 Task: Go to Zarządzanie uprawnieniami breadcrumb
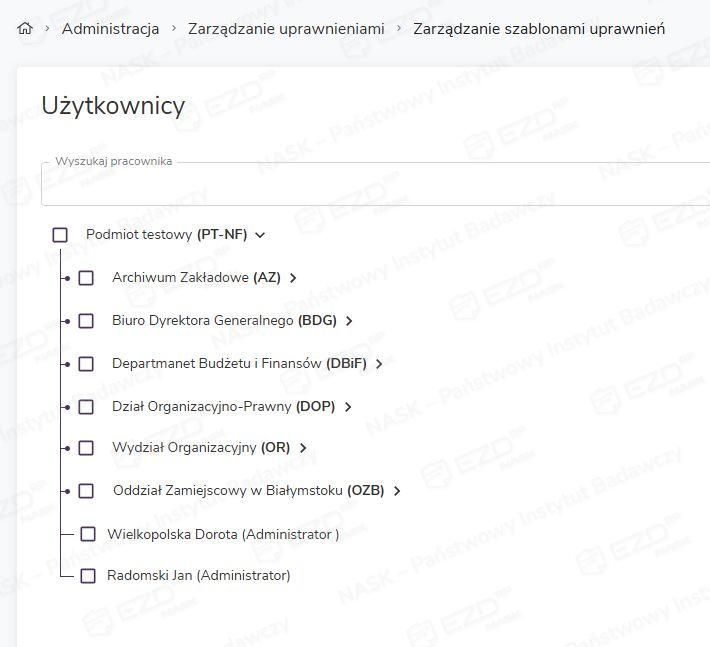tap(286, 28)
